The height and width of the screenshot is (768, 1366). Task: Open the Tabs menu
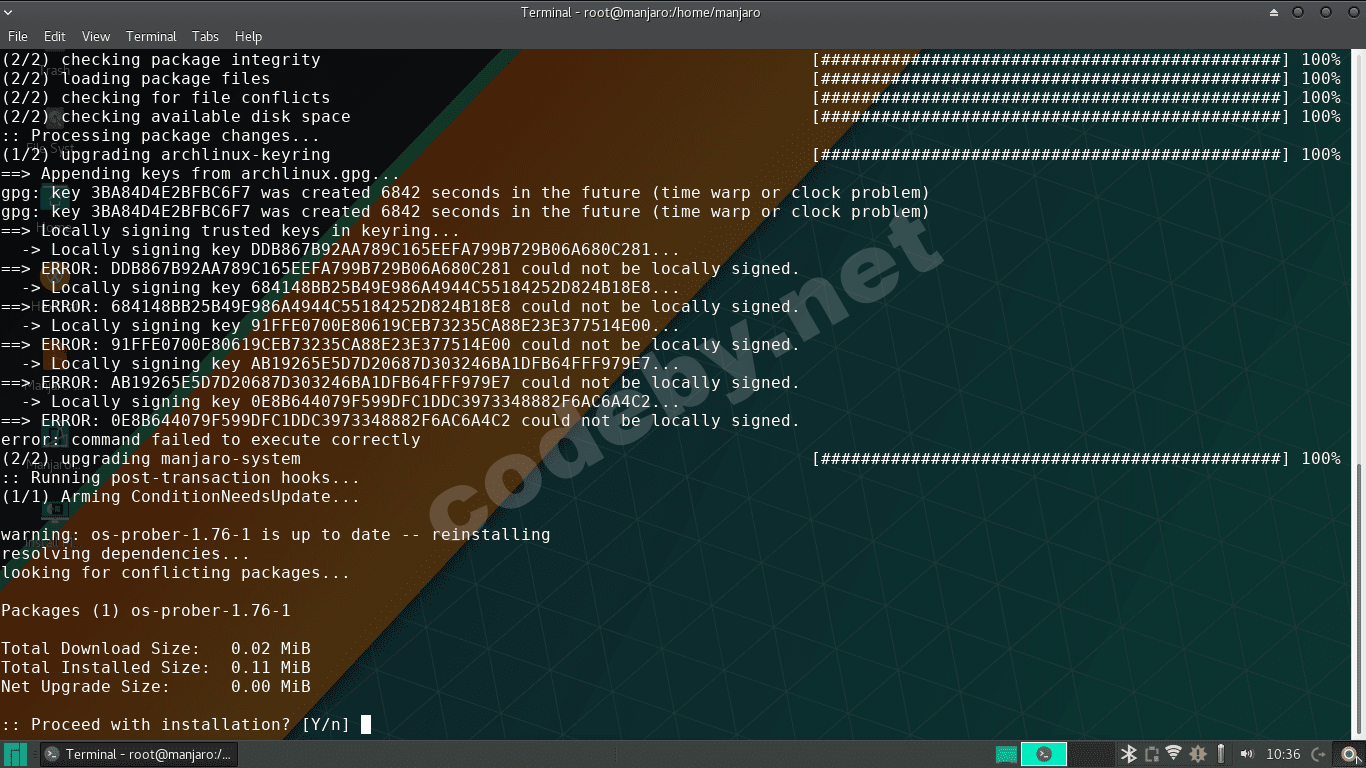(205, 37)
